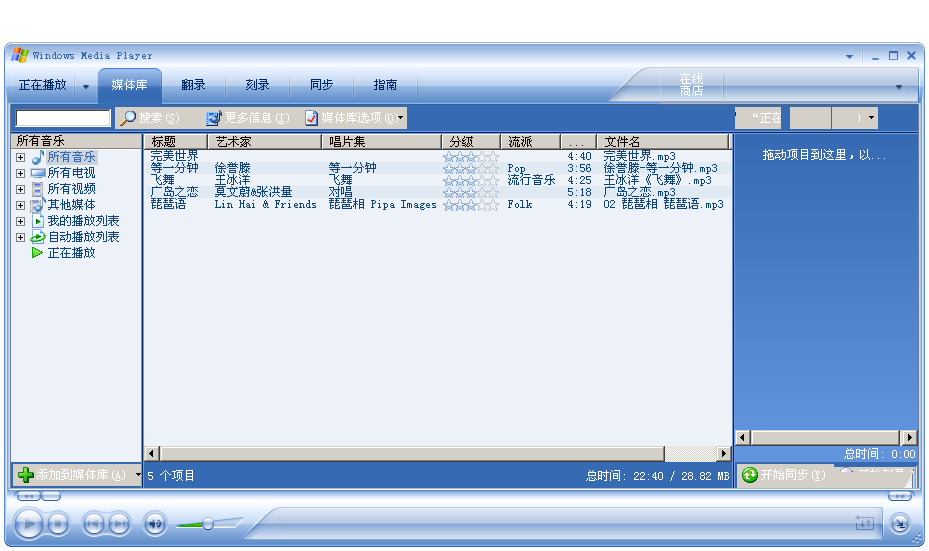Expand Auto Playlists (自动播放列表) node

[x=20, y=238]
